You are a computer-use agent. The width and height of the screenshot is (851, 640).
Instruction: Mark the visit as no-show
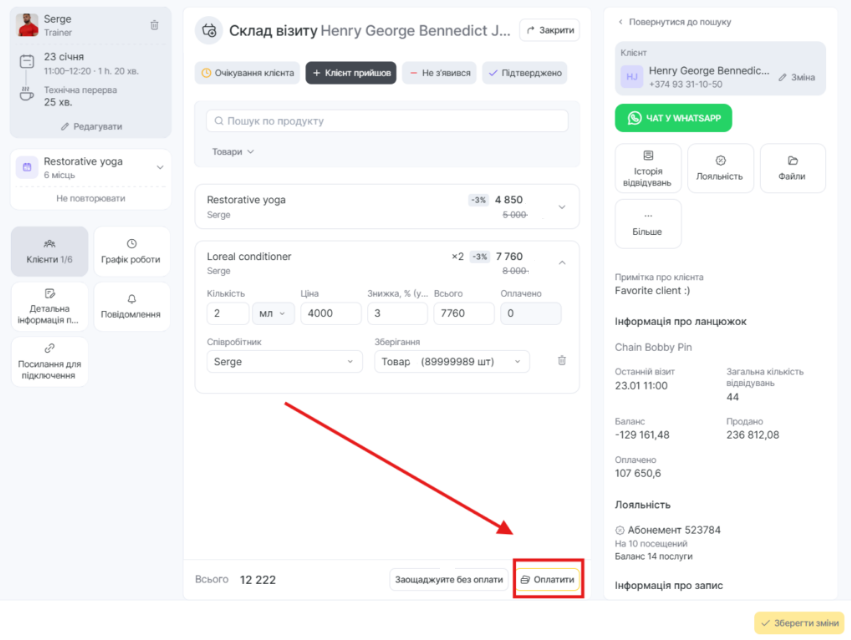coord(438,73)
